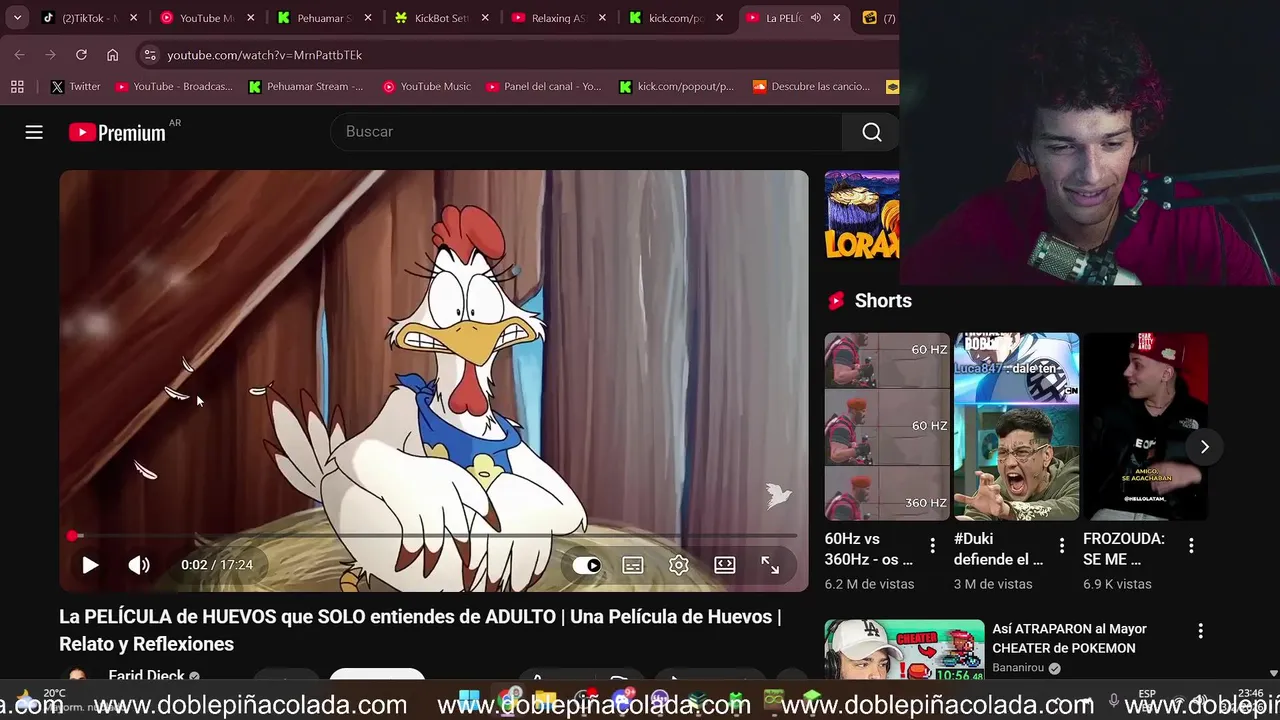Viewport: 1280px width, 720px height.
Task: Open the Lorax recommended video thumbnail
Action: (861, 216)
